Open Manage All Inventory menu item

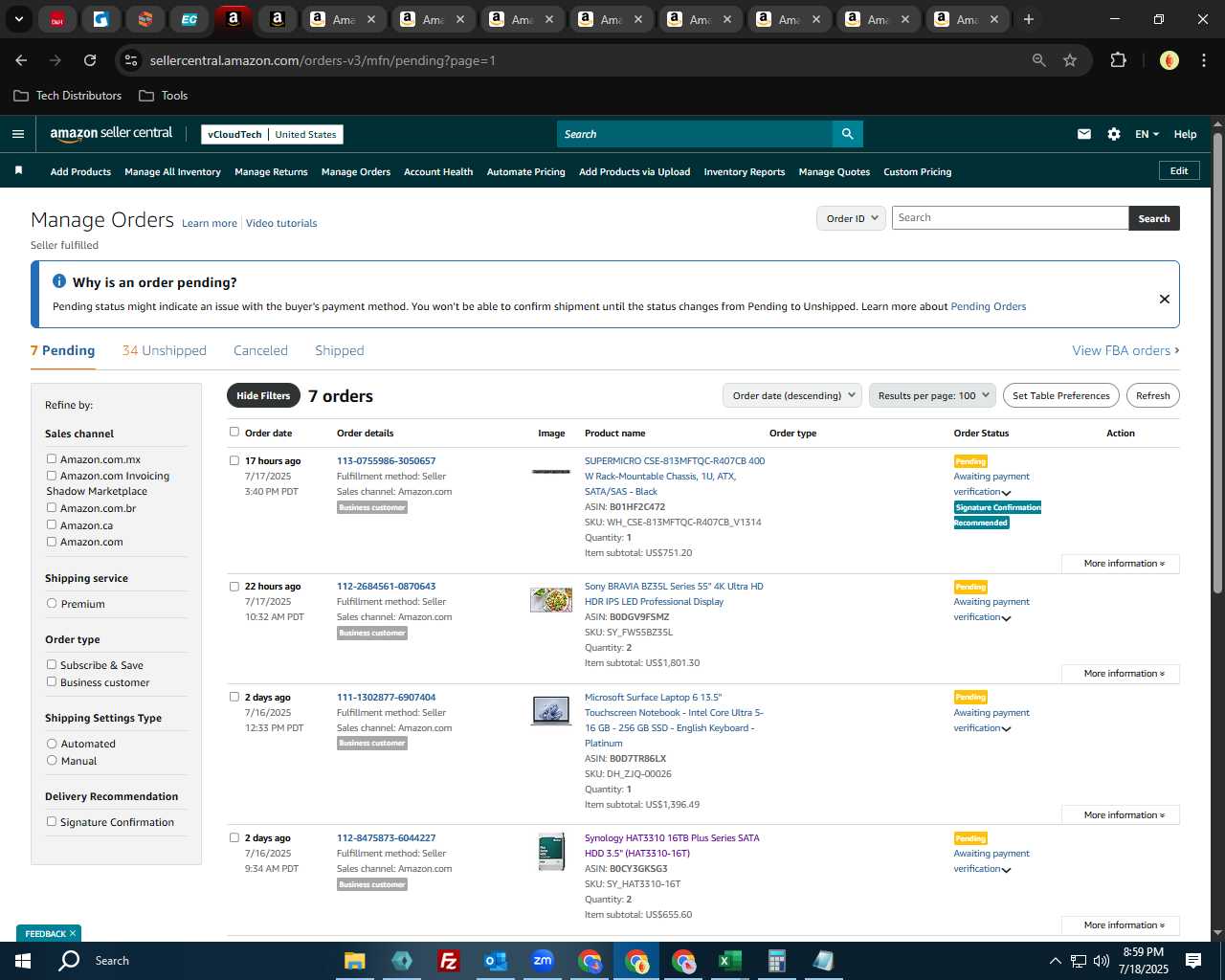[x=172, y=171]
